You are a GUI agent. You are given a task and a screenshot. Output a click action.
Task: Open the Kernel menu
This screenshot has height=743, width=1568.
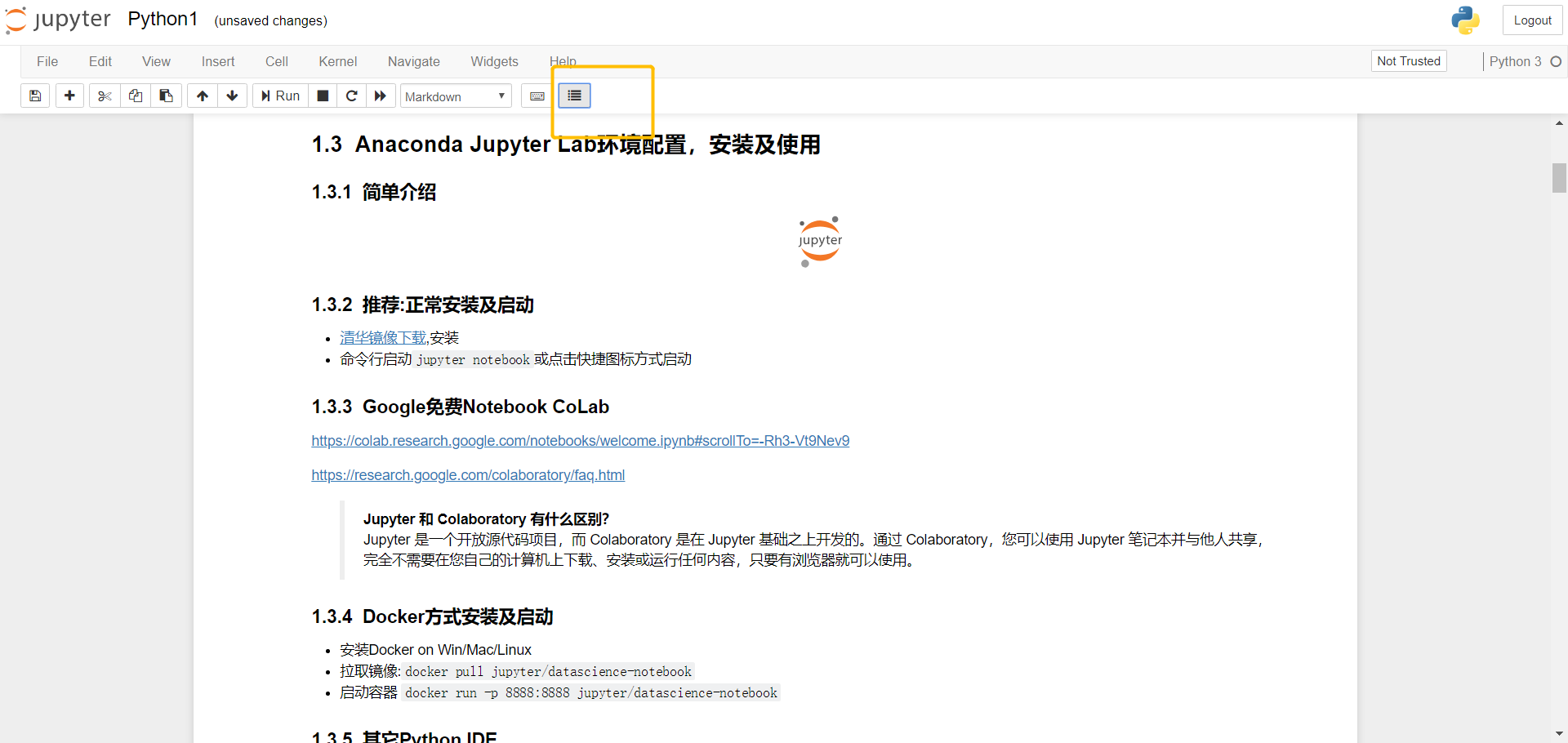coord(338,61)
